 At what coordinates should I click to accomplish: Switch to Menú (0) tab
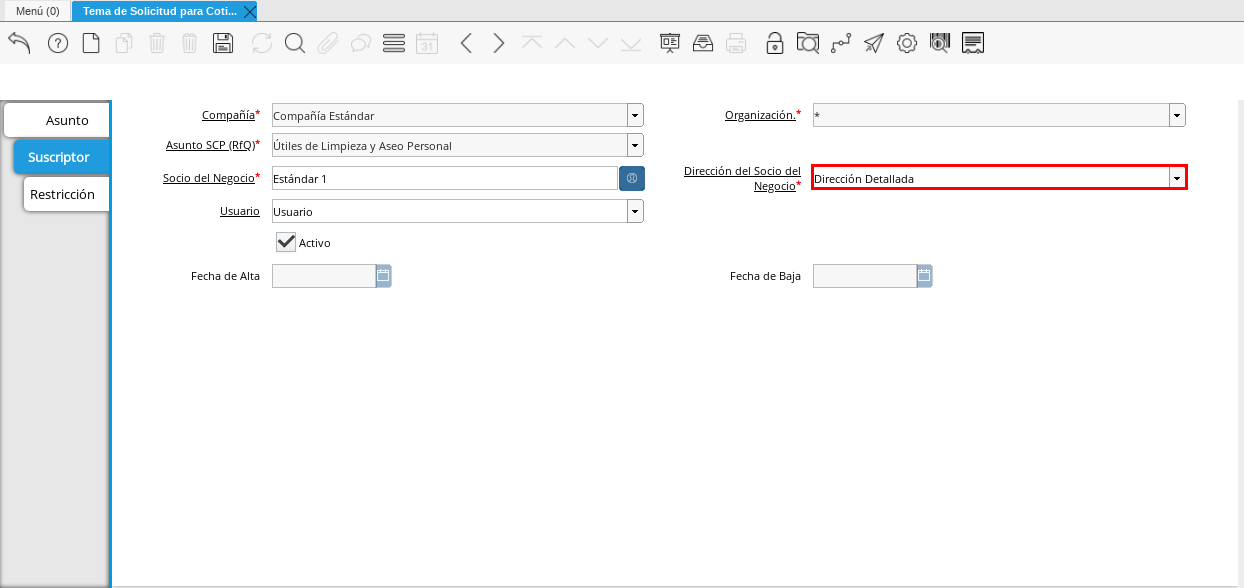[38, 11]
